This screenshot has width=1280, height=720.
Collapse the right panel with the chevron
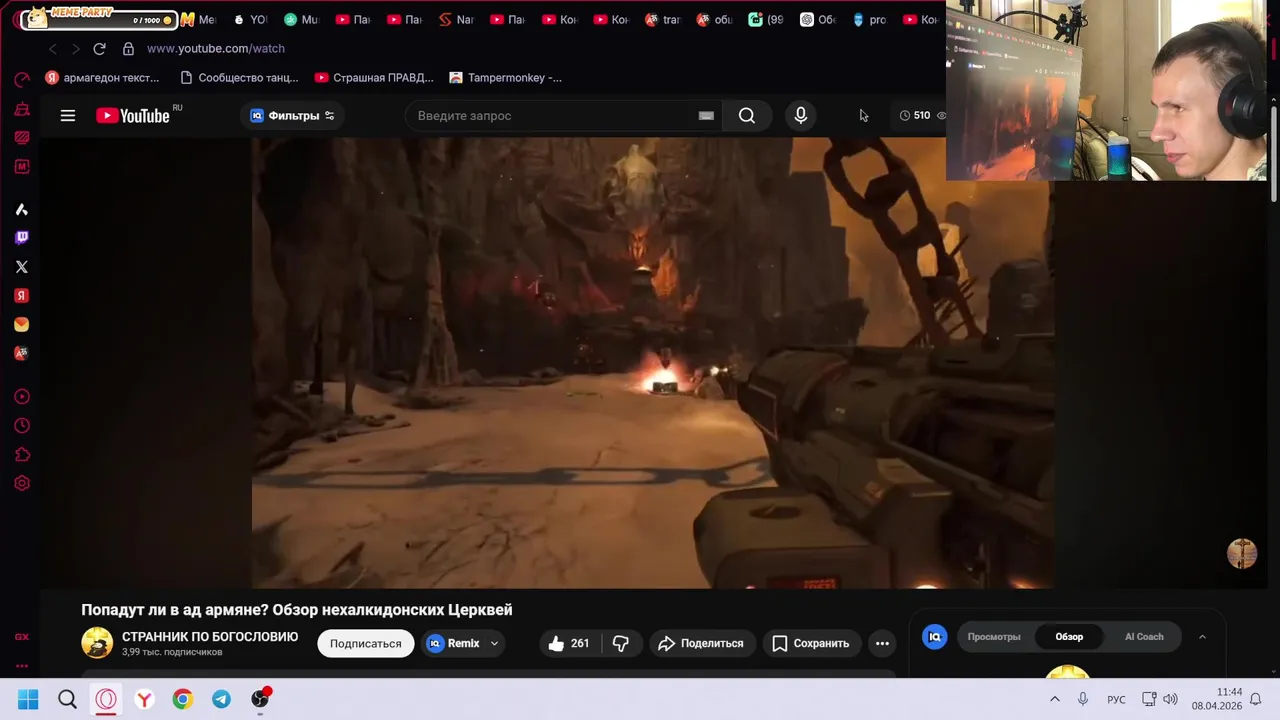[x=1202, y=637]
